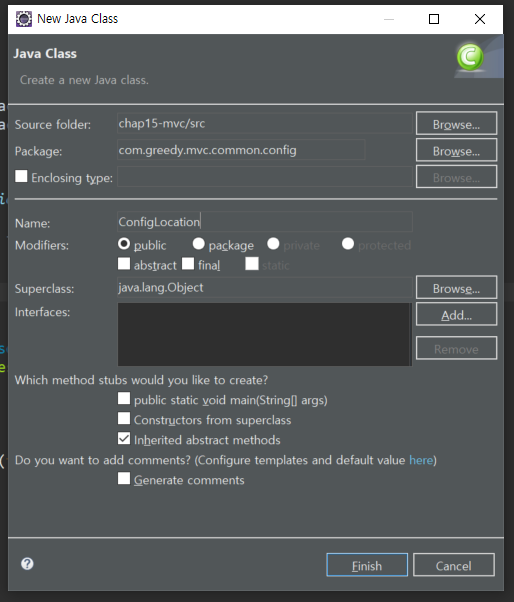
Task: Click the 'Interfaces:' label
Action: click(43, 312)
